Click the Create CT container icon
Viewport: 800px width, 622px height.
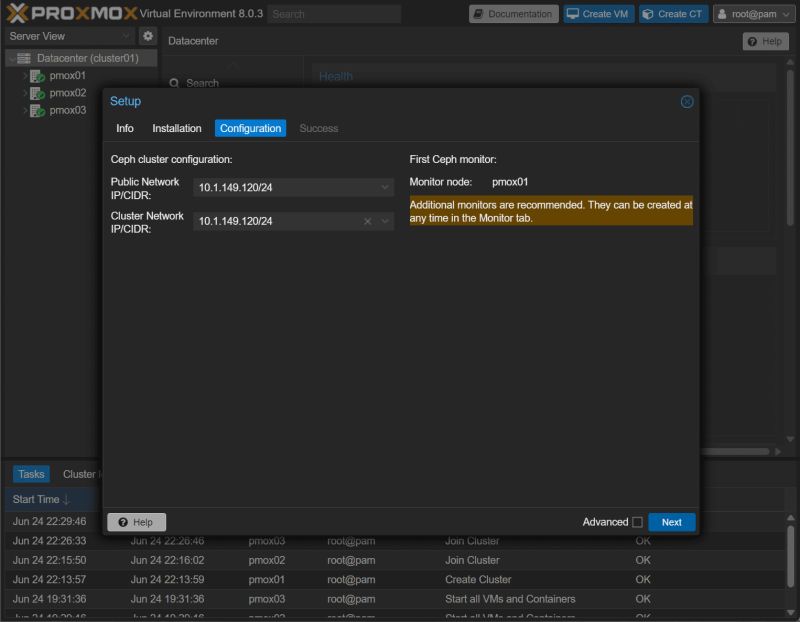point(649,13)
